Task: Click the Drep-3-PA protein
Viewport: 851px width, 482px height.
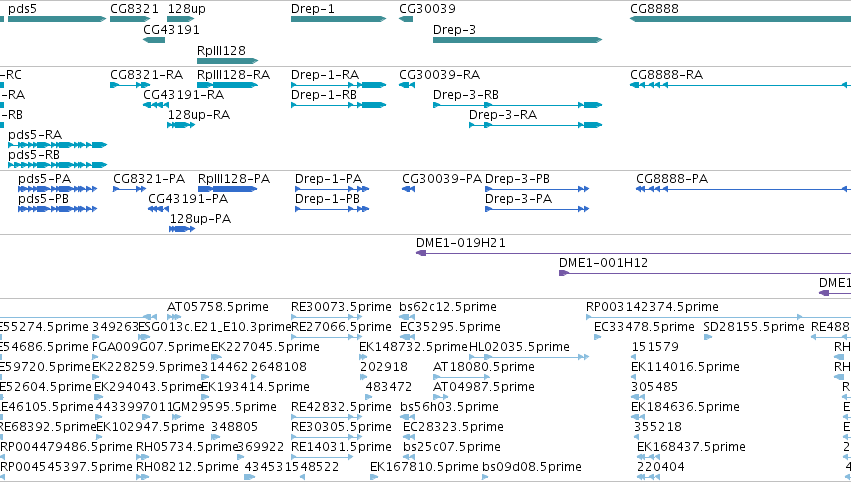Action: tap(537, 209)
